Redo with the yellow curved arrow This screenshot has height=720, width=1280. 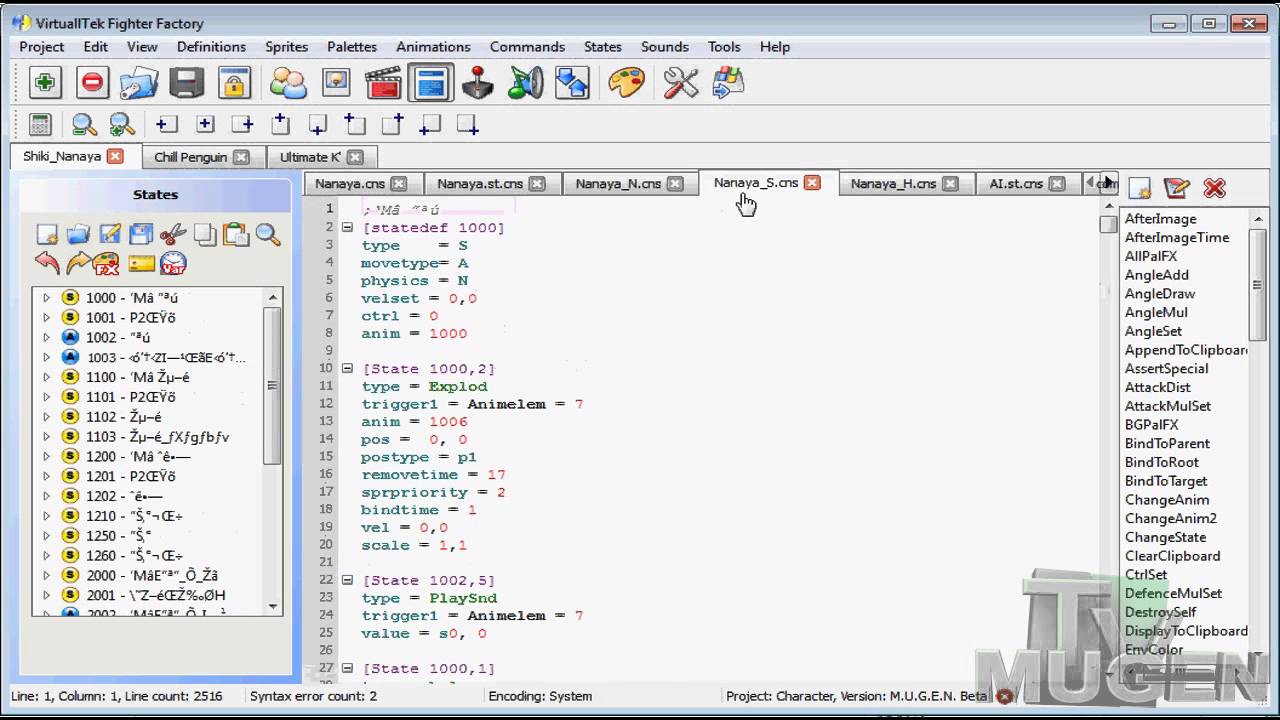point(78,264)
